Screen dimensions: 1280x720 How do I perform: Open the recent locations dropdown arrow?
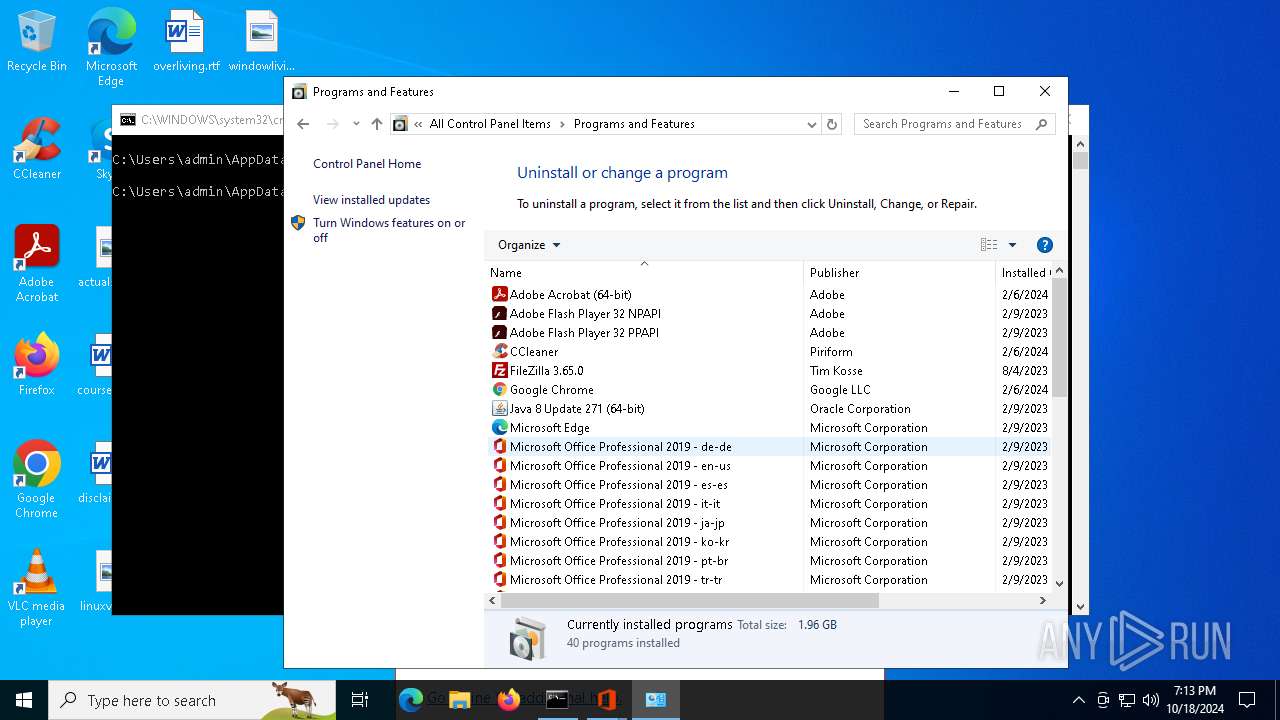click(356, 124)
